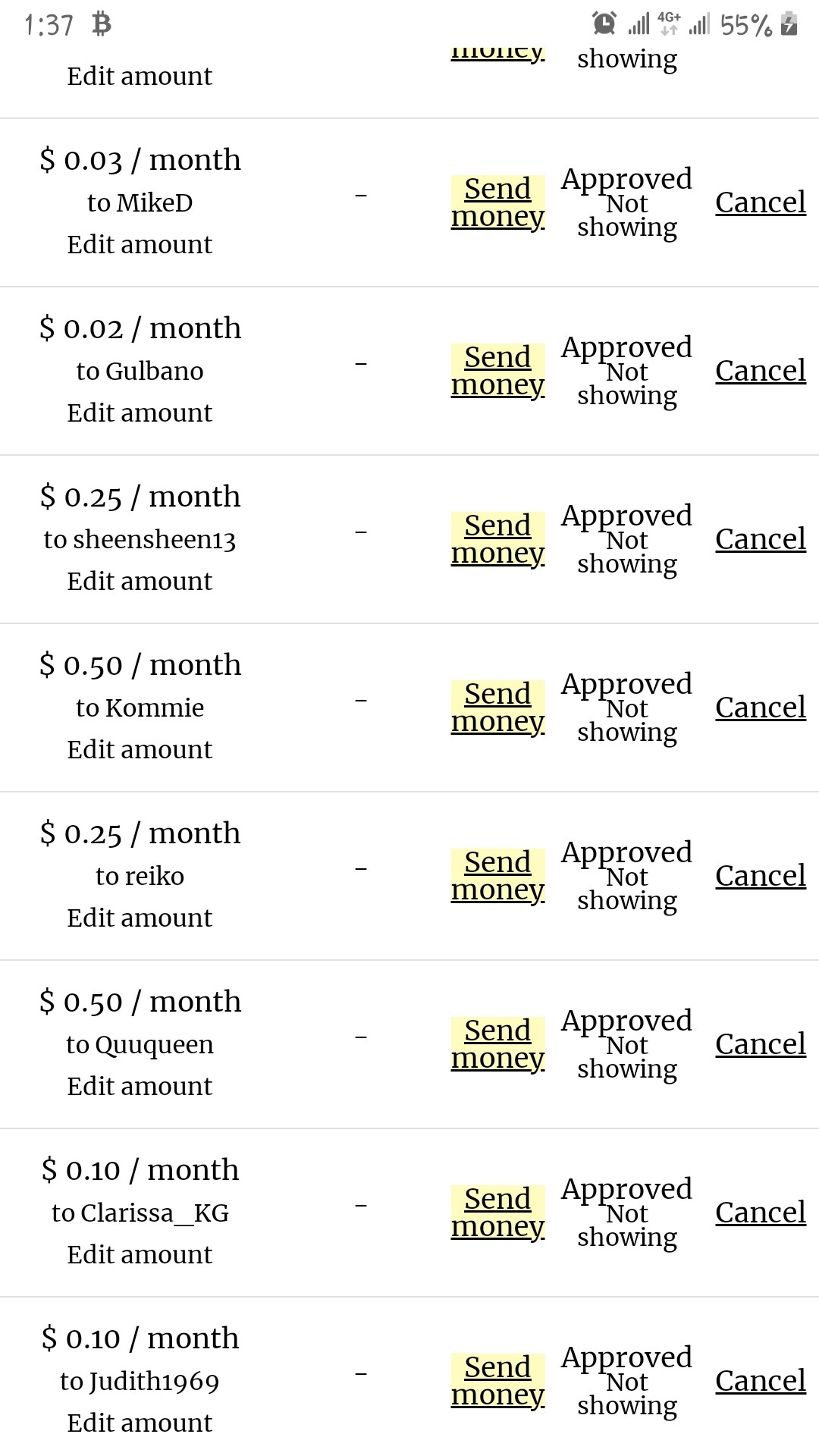Cancel the MikeD monthly pledge
Screen dimensions: 819x1456
click(x=761, y=202)
